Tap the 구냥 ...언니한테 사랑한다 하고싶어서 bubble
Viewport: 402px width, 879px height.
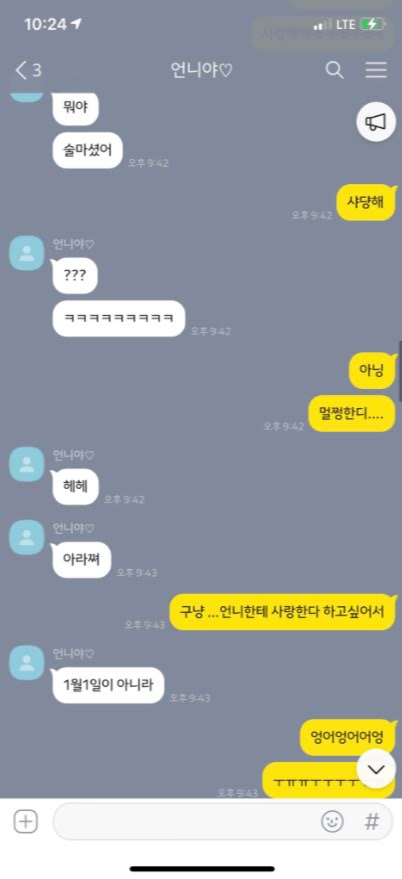coord(283,612)
